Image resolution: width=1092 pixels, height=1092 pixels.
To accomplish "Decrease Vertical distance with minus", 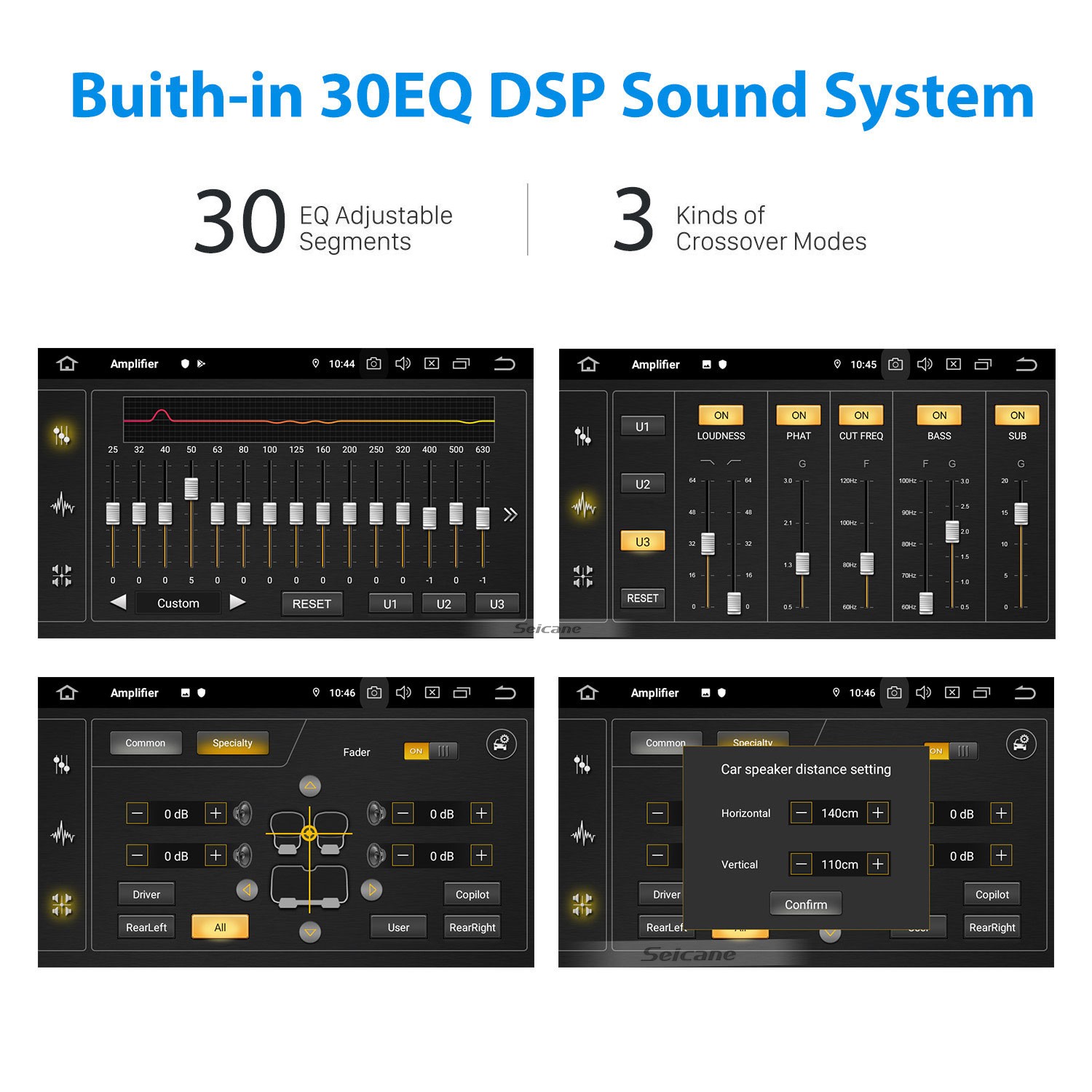I will click(x=802, y=864).
